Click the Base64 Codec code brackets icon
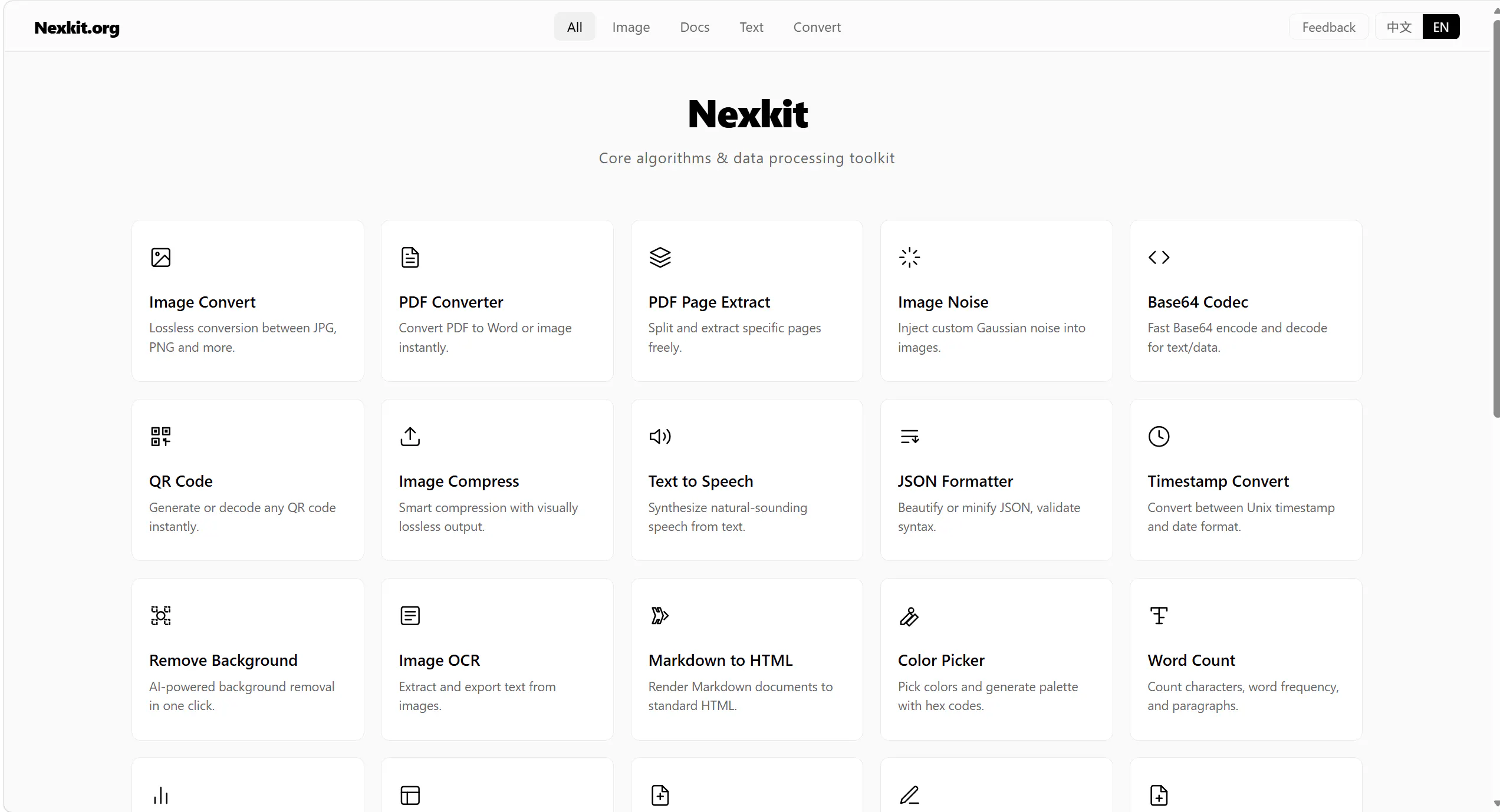 pyautogui.click(x=1159, y=258)
